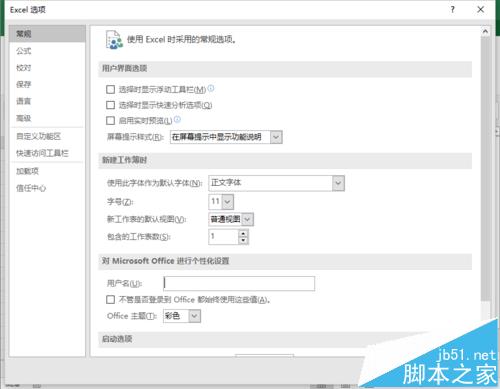Open the Office 主题 dropdown showing 彩色
Screen dimensions: 500x389
[195, 316]
